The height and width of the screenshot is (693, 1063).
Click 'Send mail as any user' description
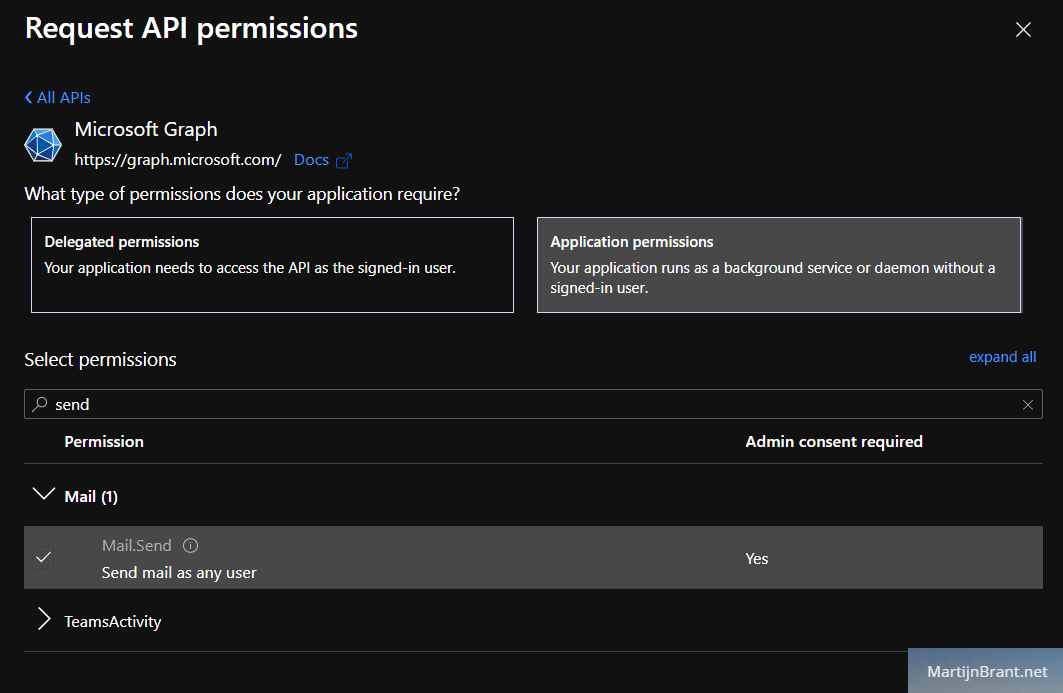pyautogui.click(x=179, y=573)
